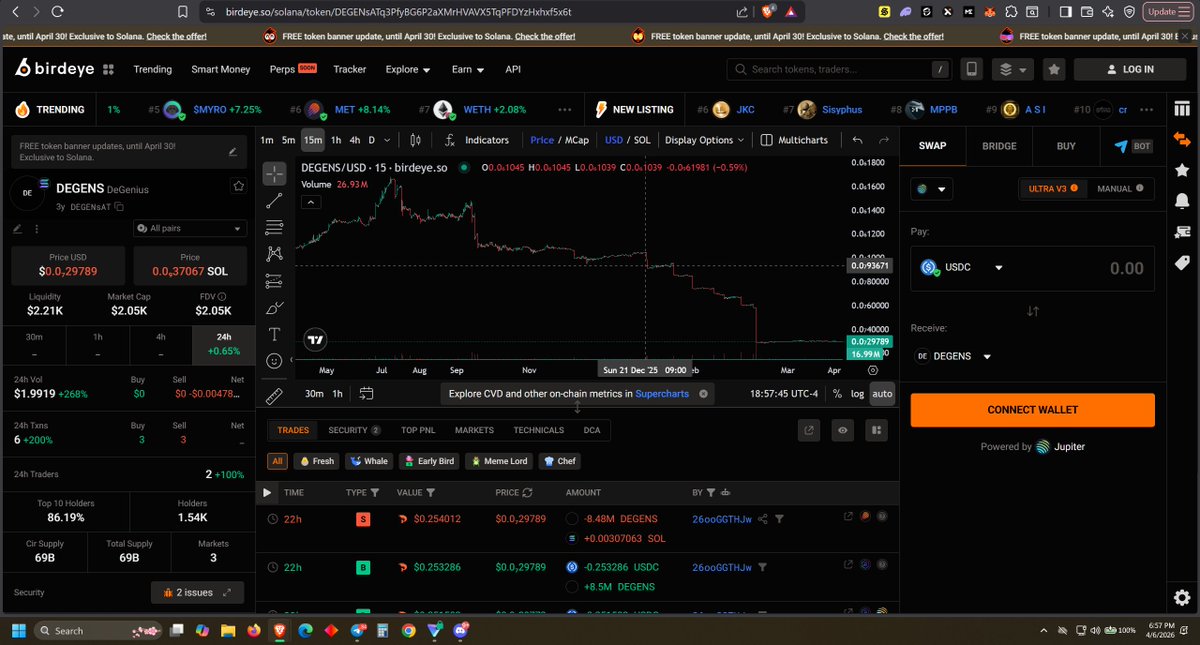Screen dimensions: 1200x645
Task: Open the price tag icon in sidebar
Action: [x=1182, y=264]
